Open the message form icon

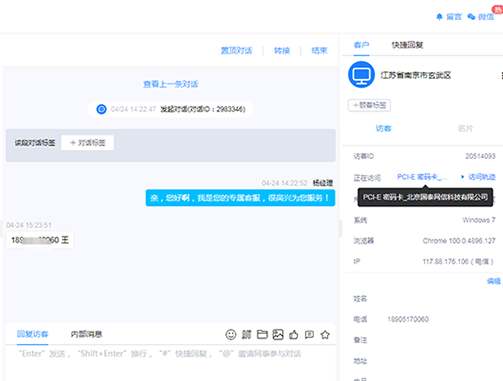point(309,334)
